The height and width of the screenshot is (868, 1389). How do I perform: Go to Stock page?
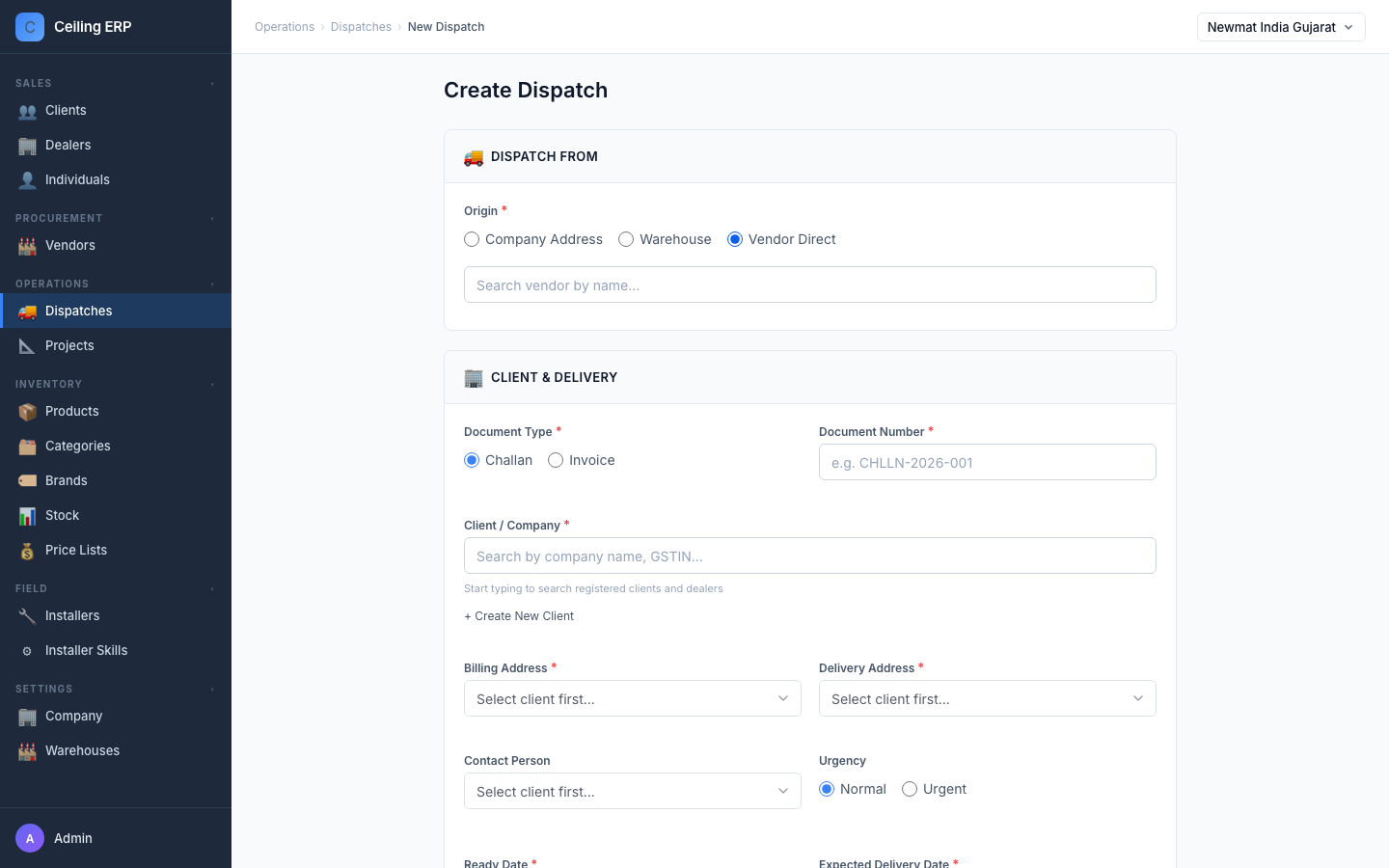coord(116,515)
